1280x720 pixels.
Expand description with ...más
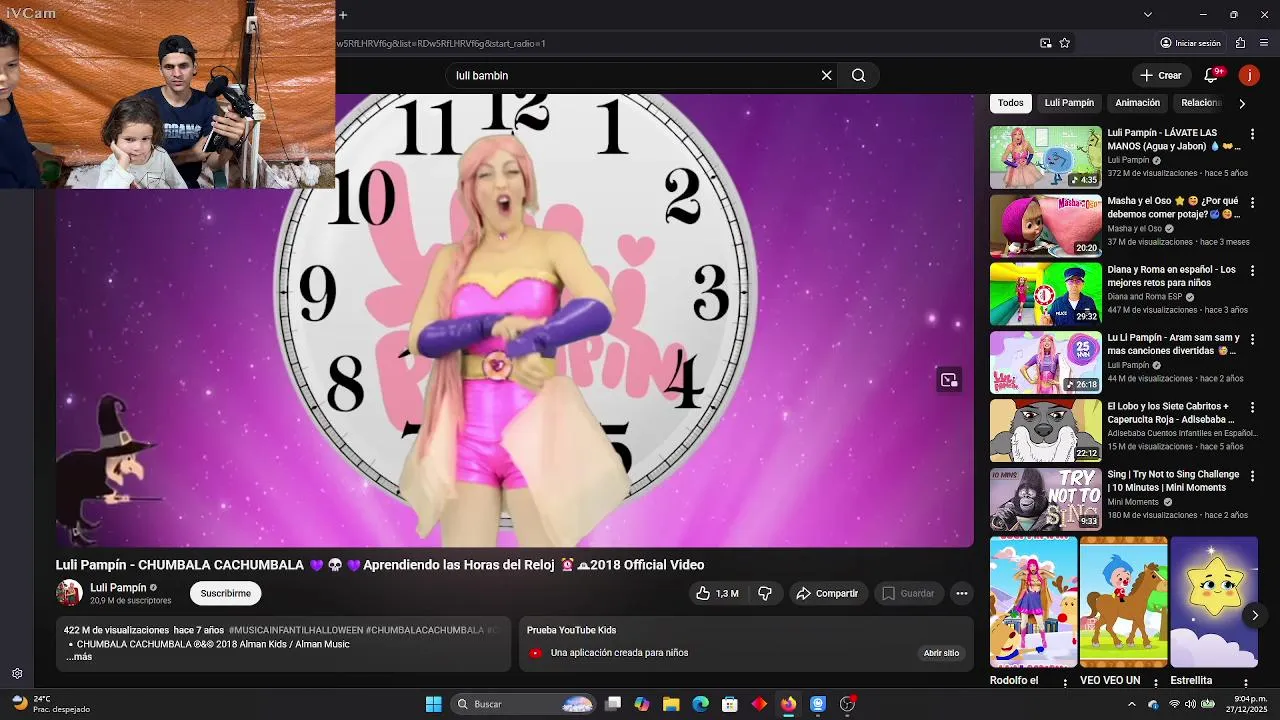[x=79, y=657]
